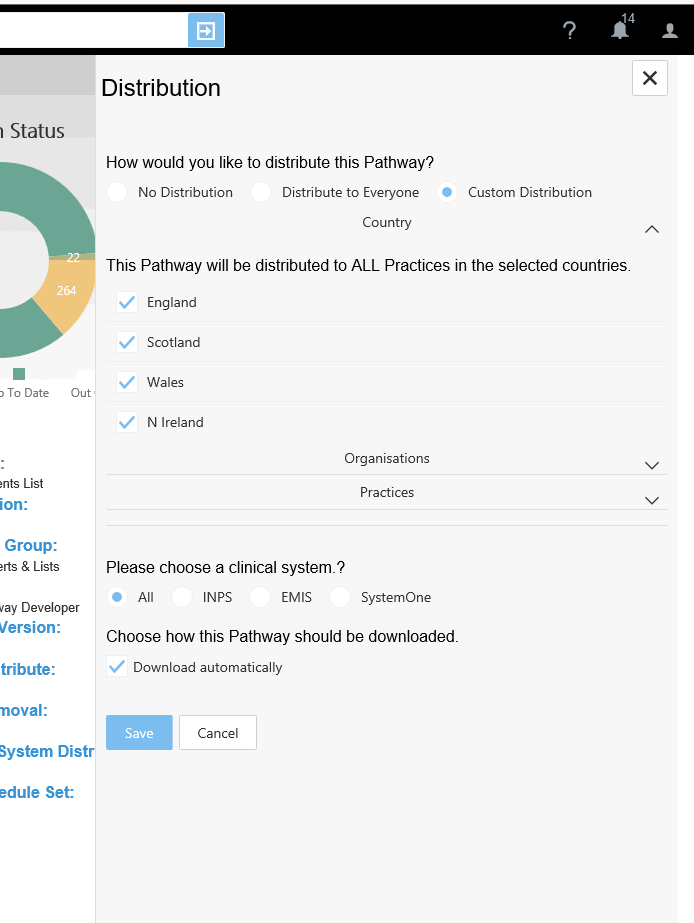This screenshot has width=694, height=923.
Task: Collapse the Country section
Action: 652,229
